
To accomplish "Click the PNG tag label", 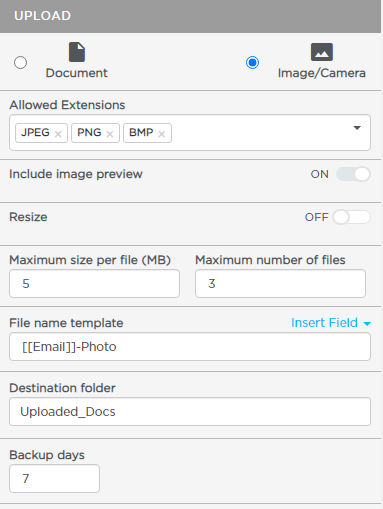I will [x=89, y=132].
